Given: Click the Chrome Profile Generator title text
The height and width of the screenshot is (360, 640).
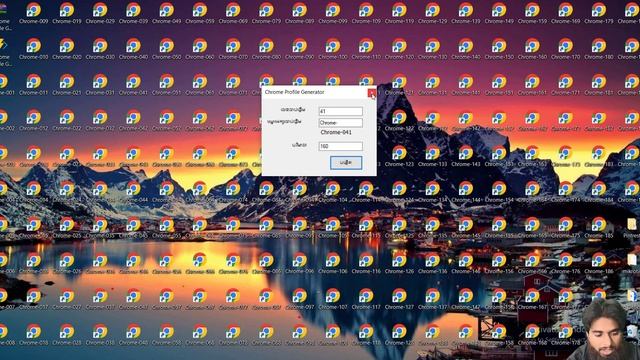Looking at the screenshot, I should coord(294,92).
